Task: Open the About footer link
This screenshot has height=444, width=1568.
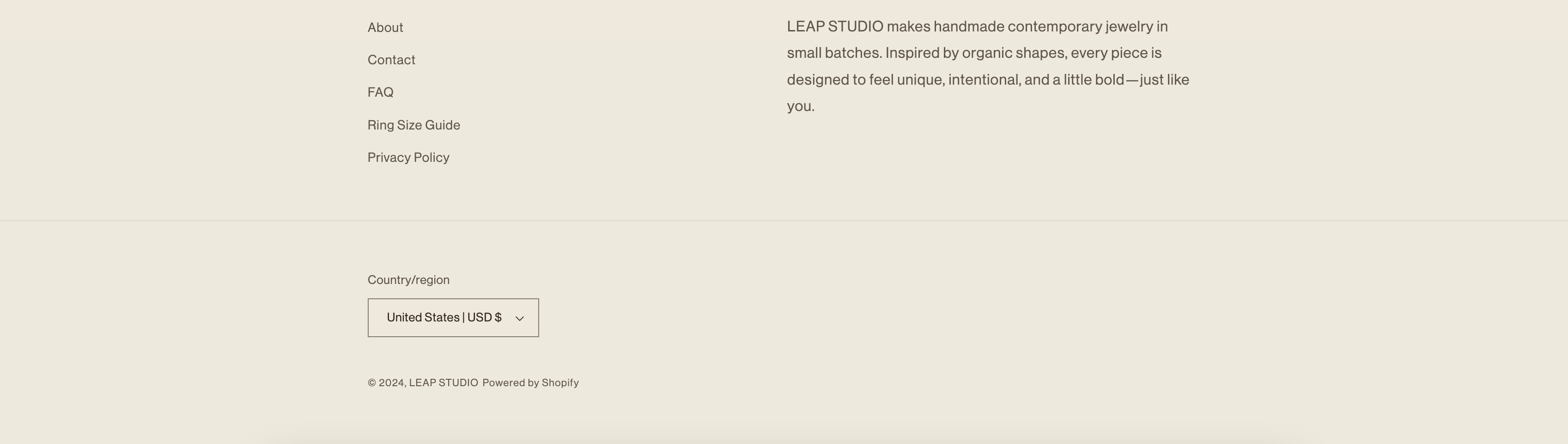Action: [x=385, y=27]
